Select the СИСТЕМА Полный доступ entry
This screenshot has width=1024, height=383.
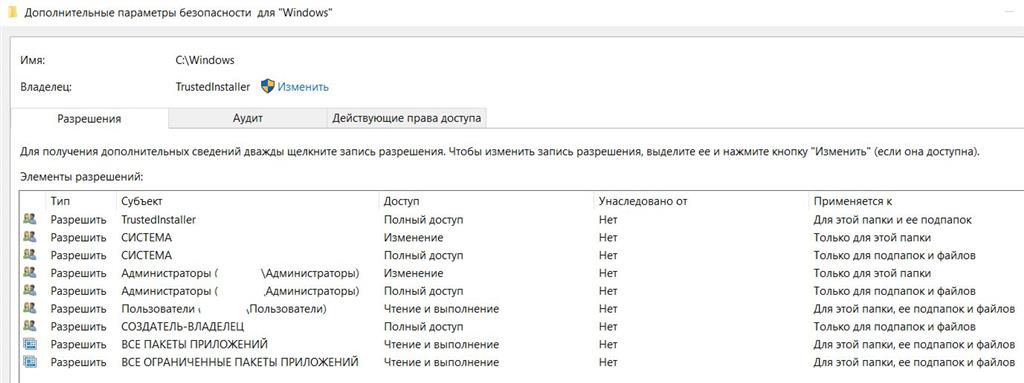pyautogui.click(x=520, y=255)
